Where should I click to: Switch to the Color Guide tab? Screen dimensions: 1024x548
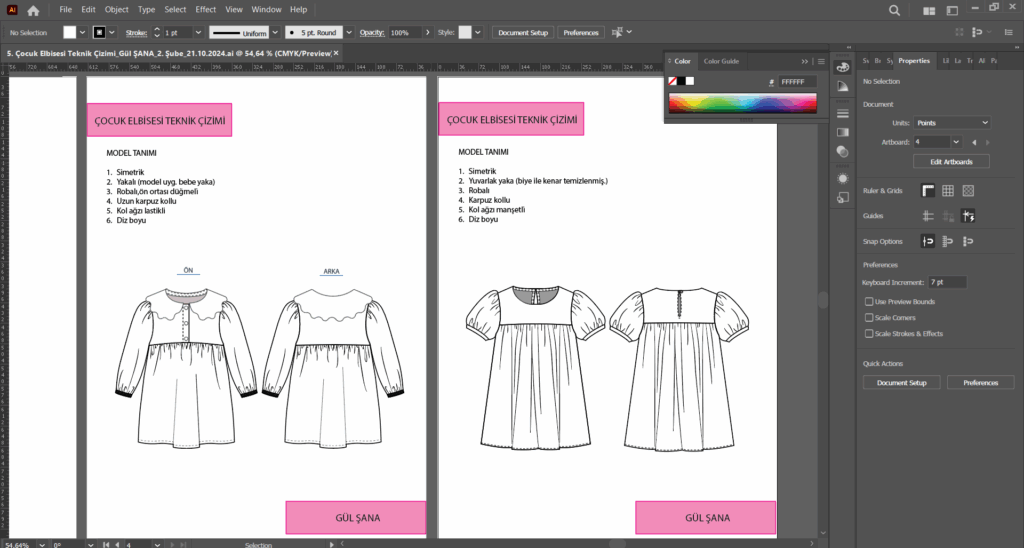721,61
